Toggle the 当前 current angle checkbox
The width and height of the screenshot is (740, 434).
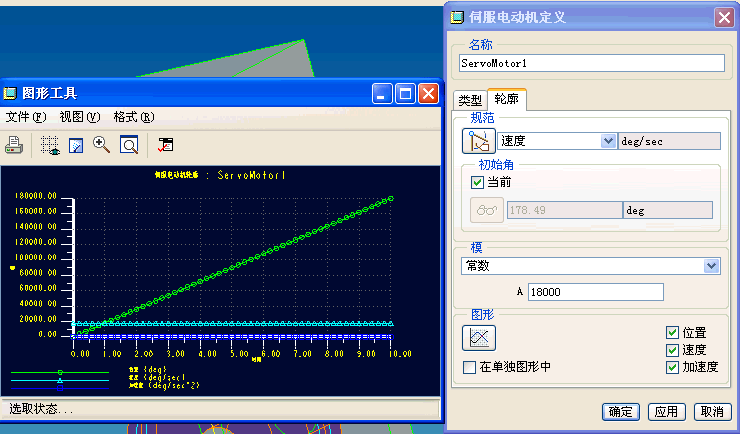477,182
